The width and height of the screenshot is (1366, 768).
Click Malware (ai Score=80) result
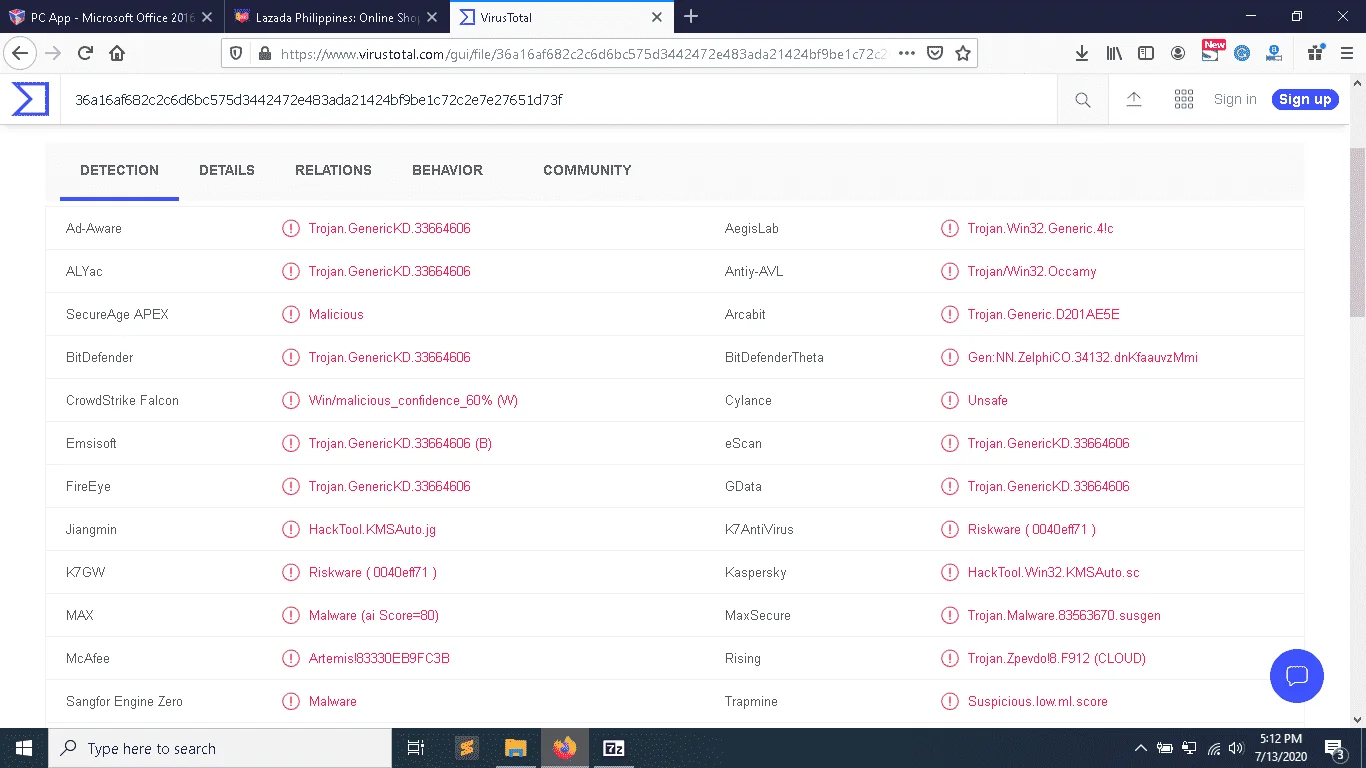[x=373, y=615]
